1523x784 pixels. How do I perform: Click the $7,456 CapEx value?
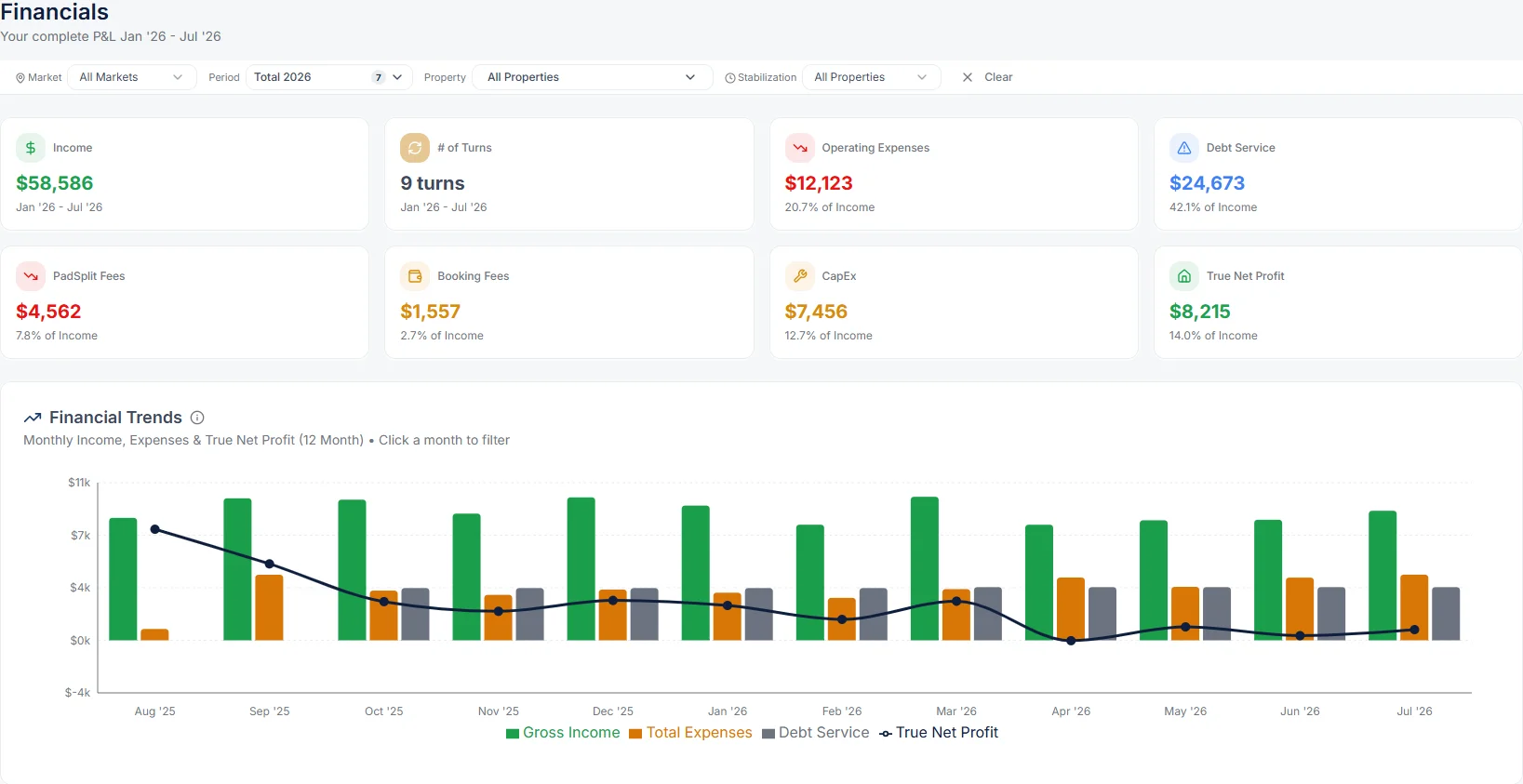pos(816,312)
